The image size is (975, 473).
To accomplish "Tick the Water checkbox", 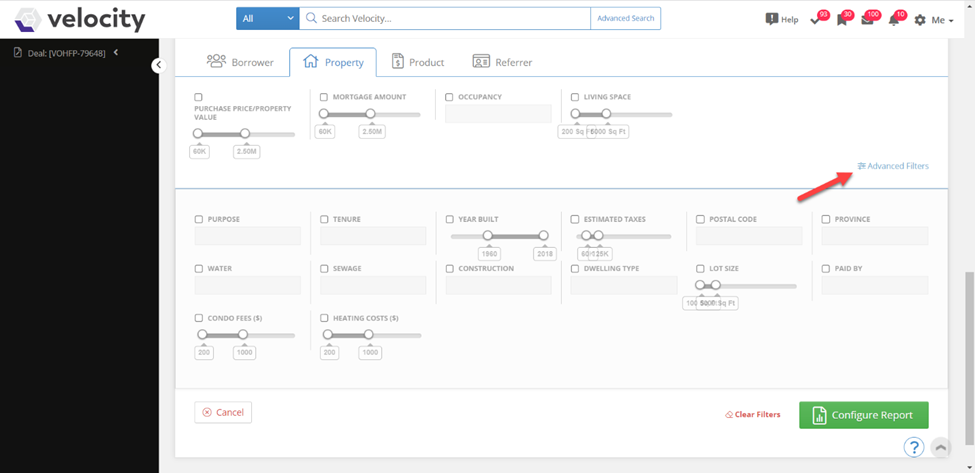I will [x=199, y=269].
